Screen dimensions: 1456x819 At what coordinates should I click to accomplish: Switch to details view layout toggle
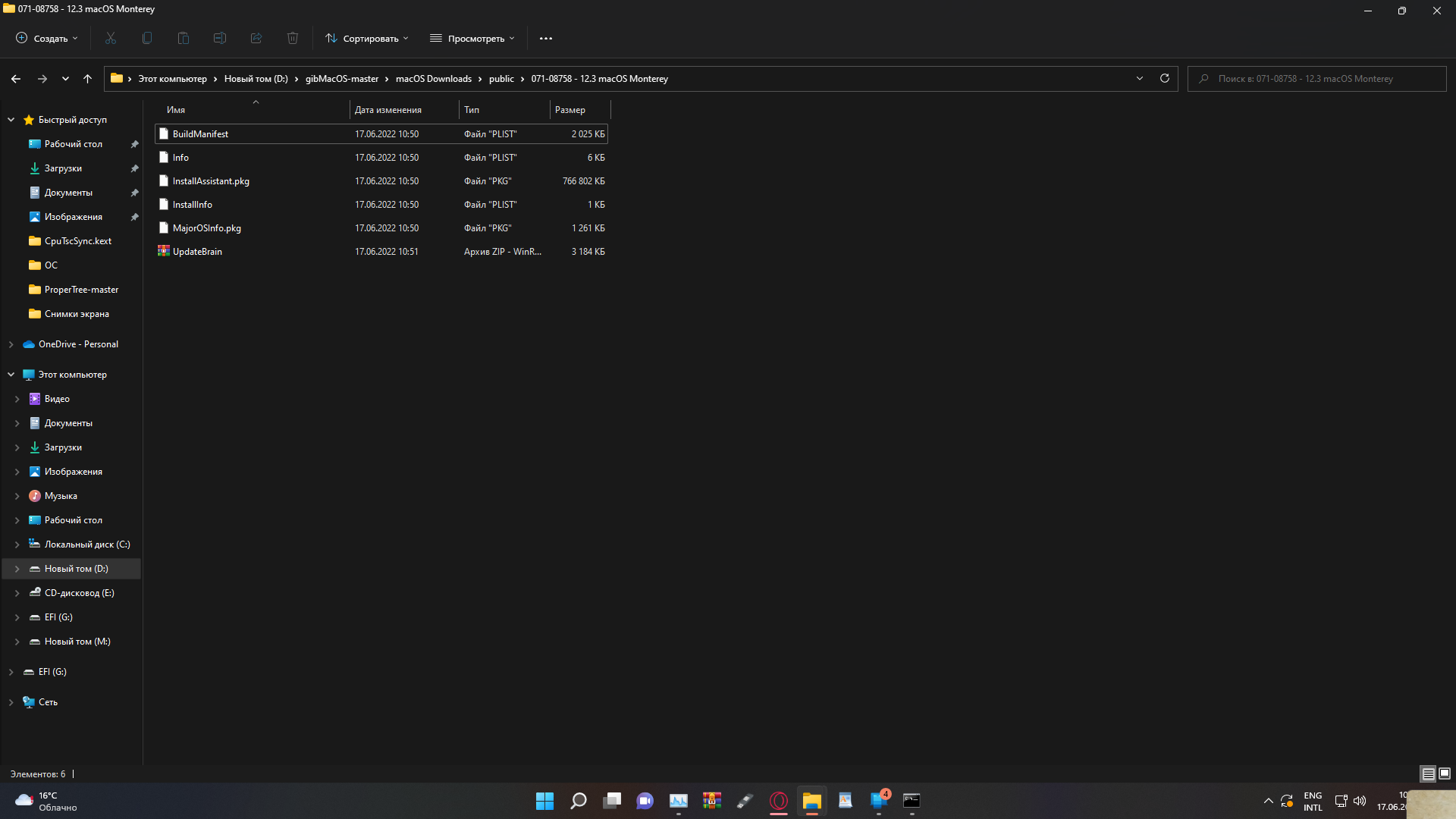coord(1428,773)
